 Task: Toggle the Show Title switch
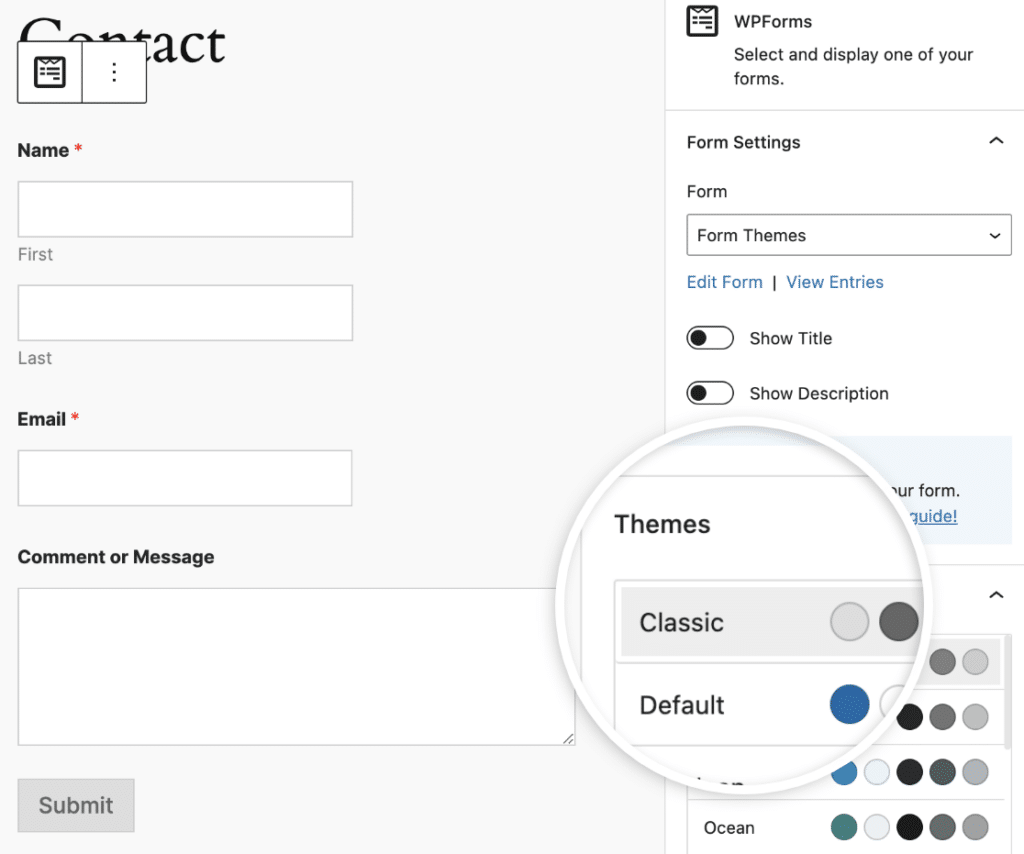coord(710,338)
